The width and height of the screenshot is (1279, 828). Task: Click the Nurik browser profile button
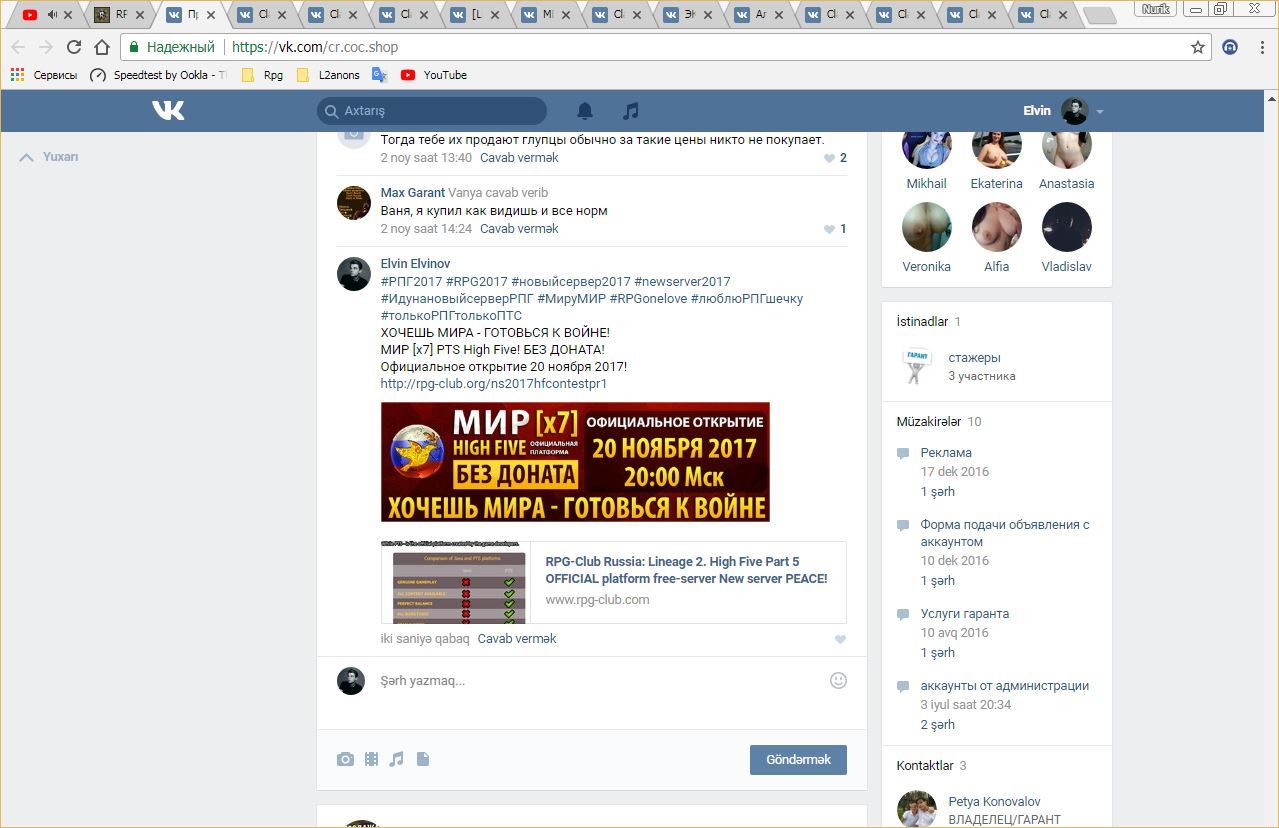pyautogui.click(x=1156, y=9)
